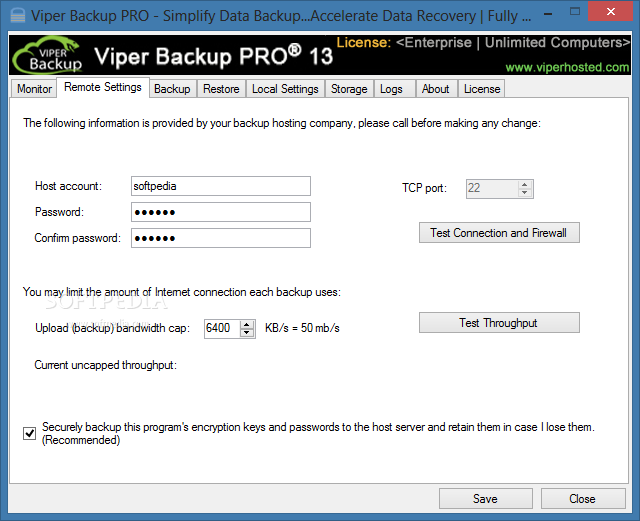Click the Confirm password field
Image resolution: width=640 pixels, height=521 pixels.
(x=221, y=238)
